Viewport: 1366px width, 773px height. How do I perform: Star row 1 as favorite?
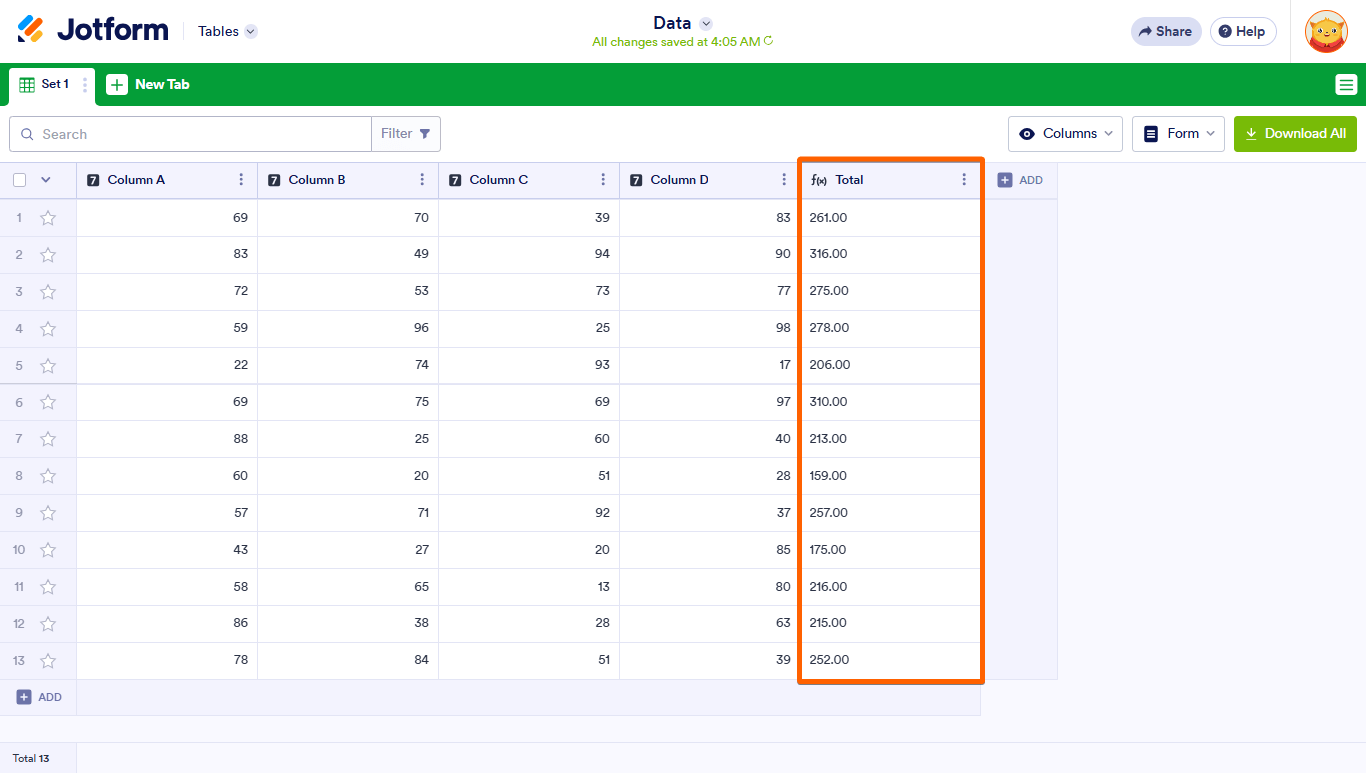[48, 218]
